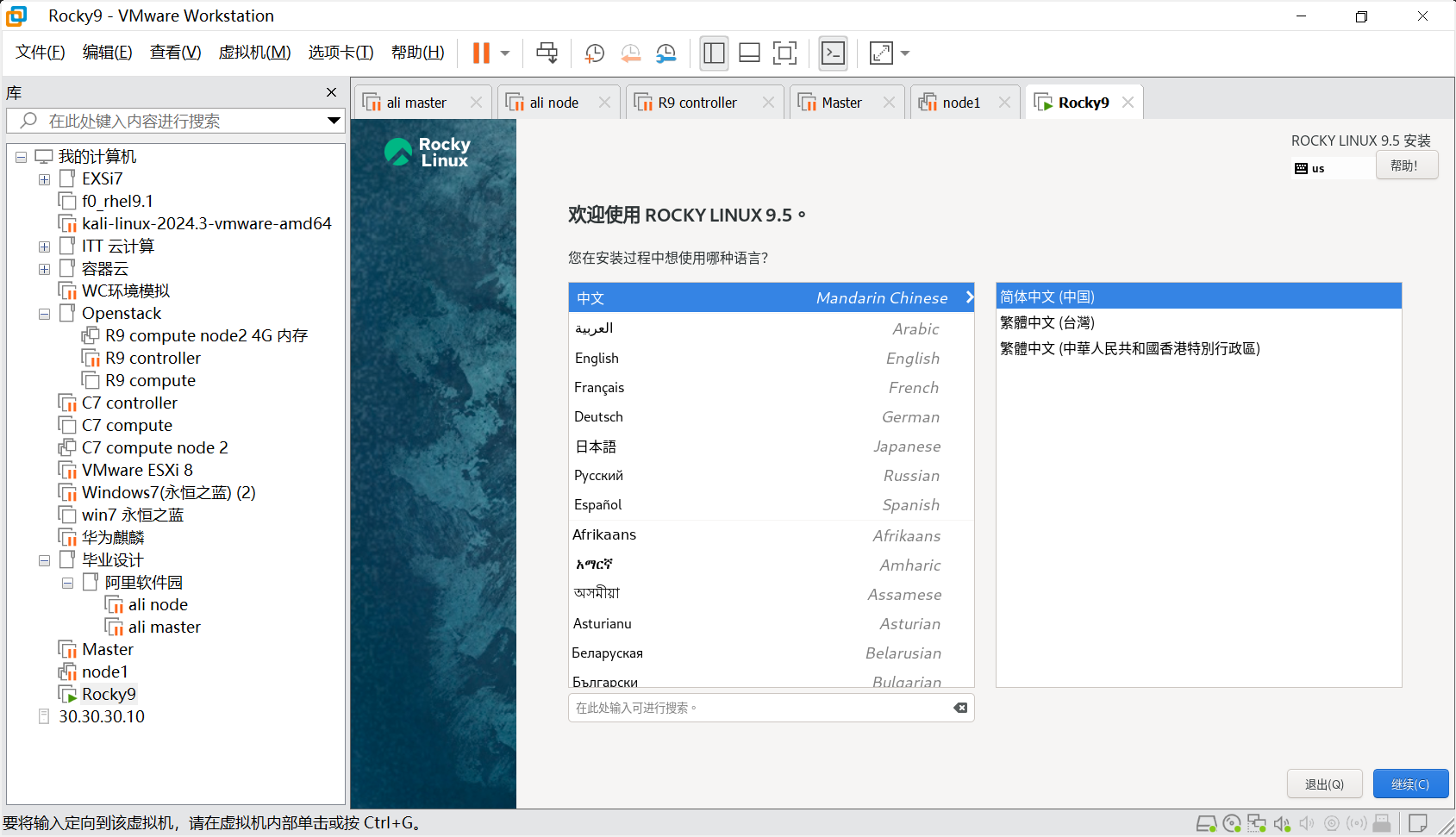Open the 选项卡(T) menu
Viewport: 1456px width, 837px height.
click(x=341, y=53)
